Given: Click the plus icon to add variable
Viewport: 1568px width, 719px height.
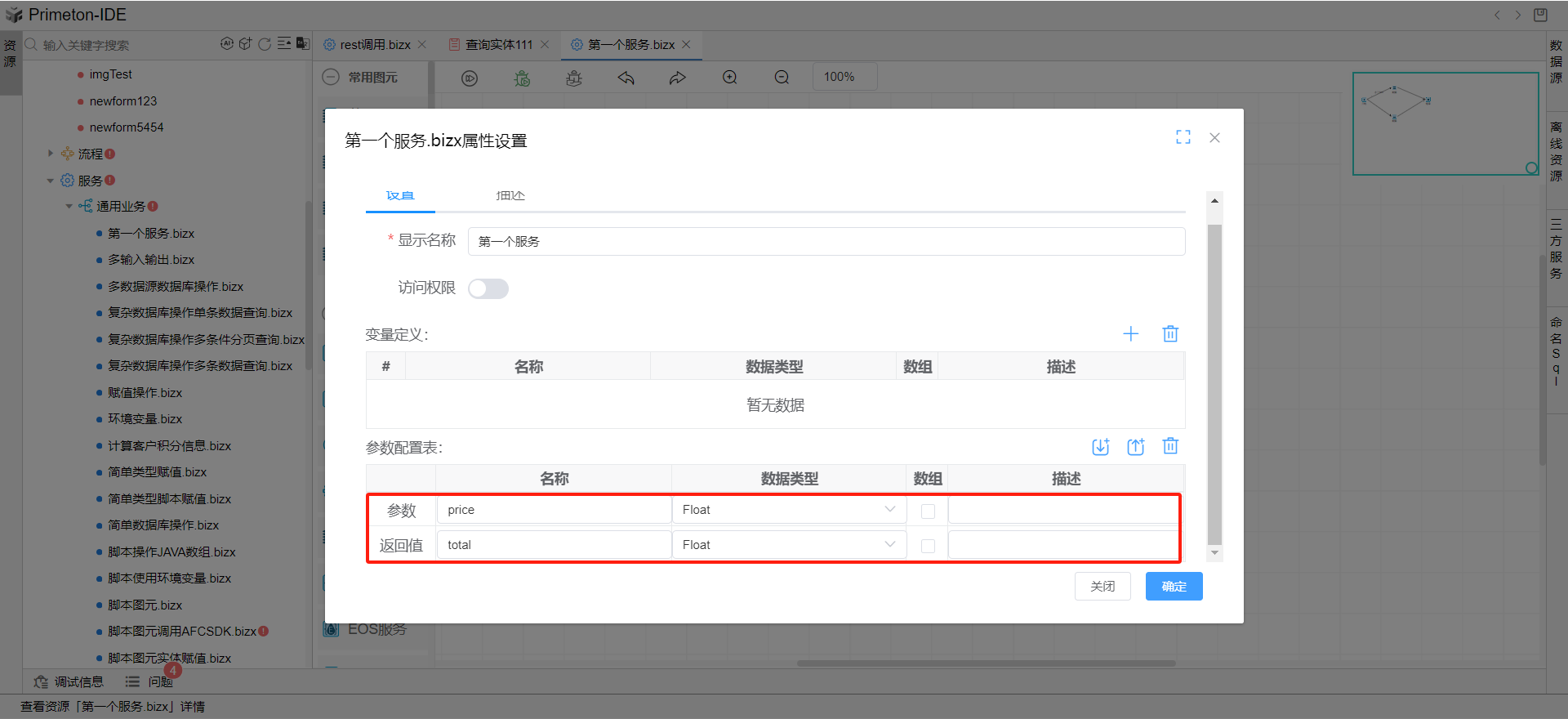Looking at the screenshot, I should tap(1130, 333).
